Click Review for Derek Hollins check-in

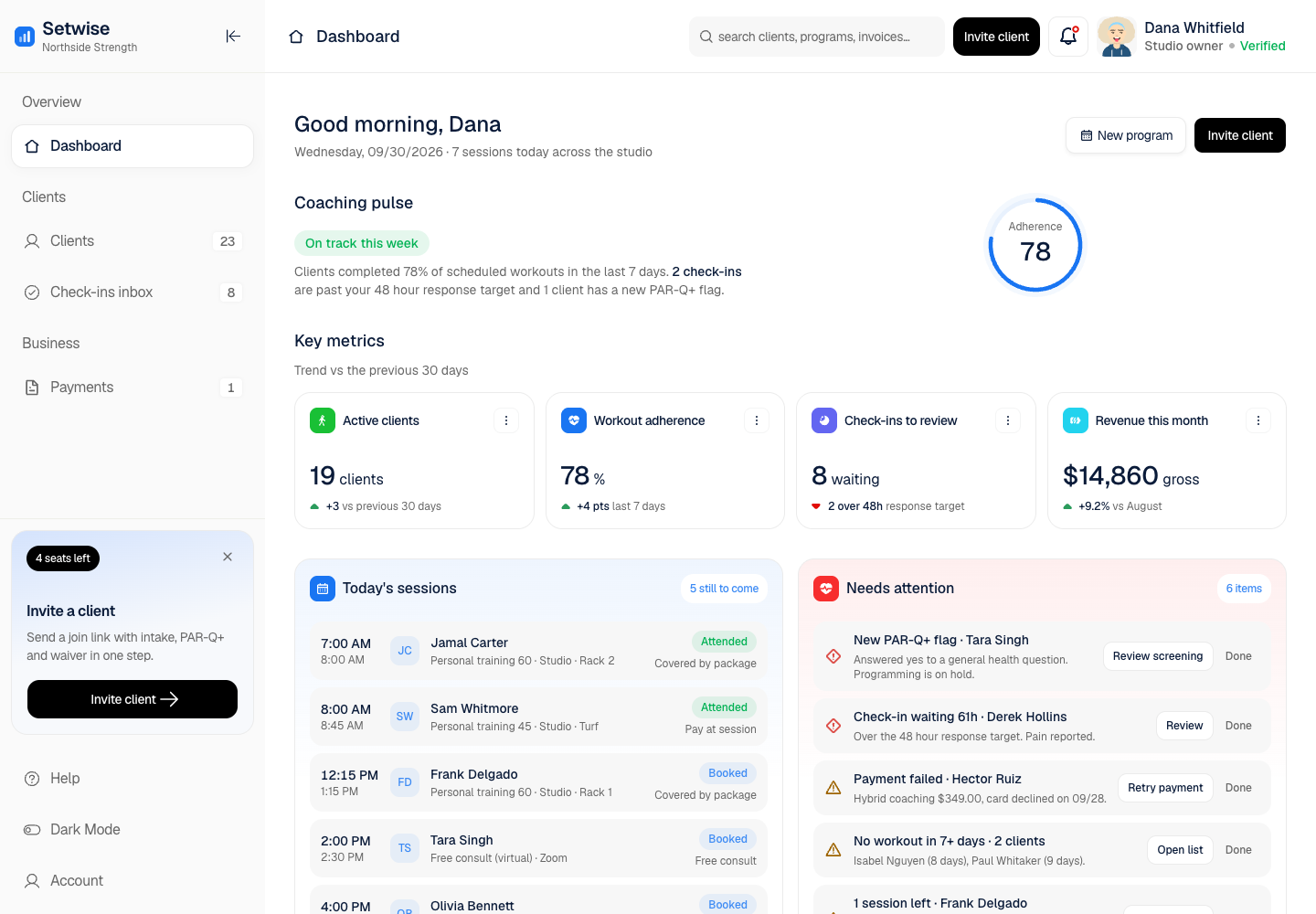tap(1184, 726)
